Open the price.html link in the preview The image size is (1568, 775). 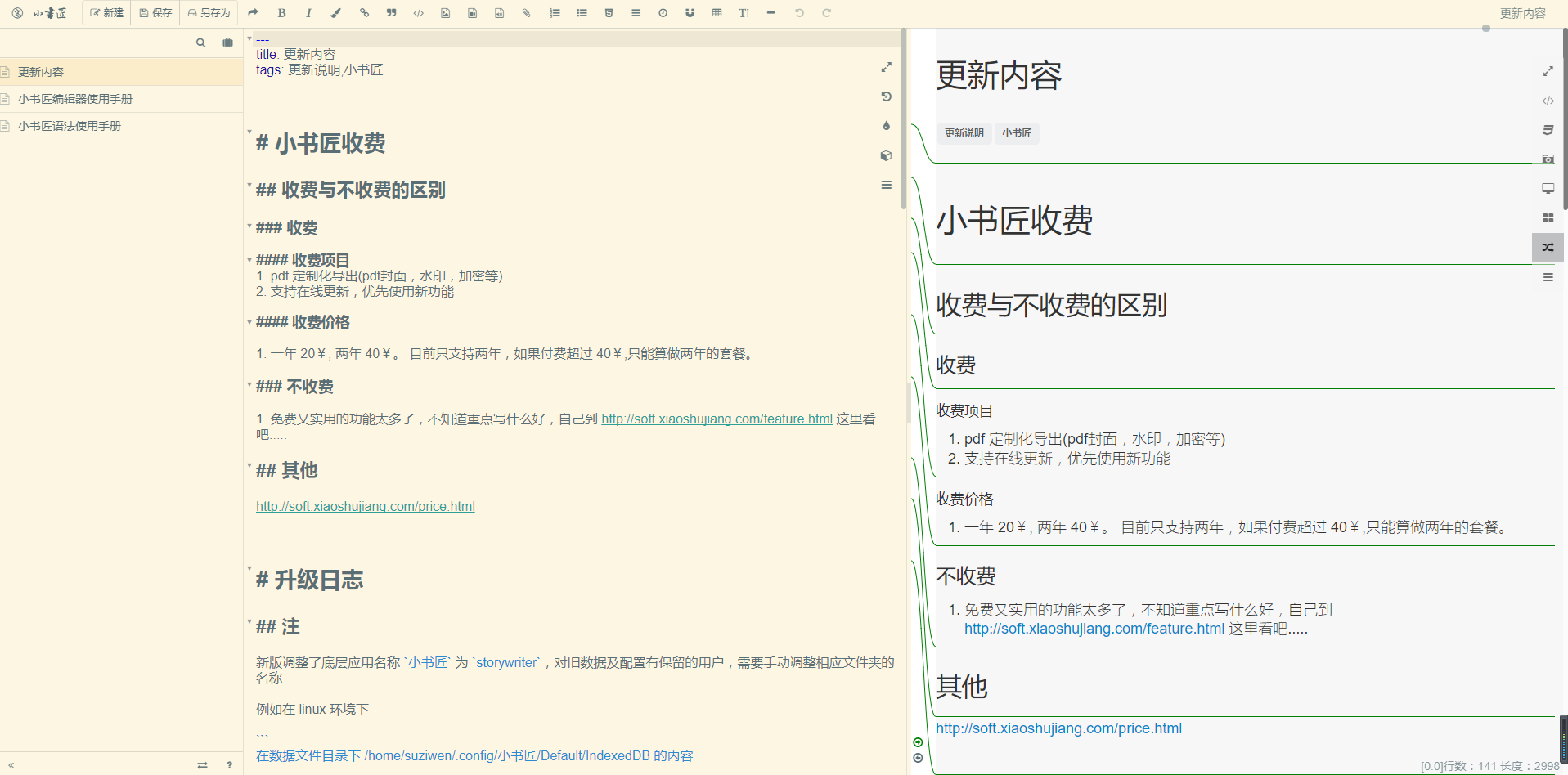[1058, 728]
